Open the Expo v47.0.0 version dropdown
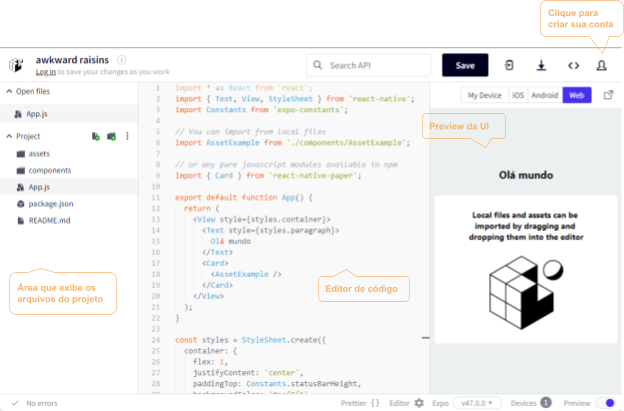Screen dimensions: 624x411 478,403
